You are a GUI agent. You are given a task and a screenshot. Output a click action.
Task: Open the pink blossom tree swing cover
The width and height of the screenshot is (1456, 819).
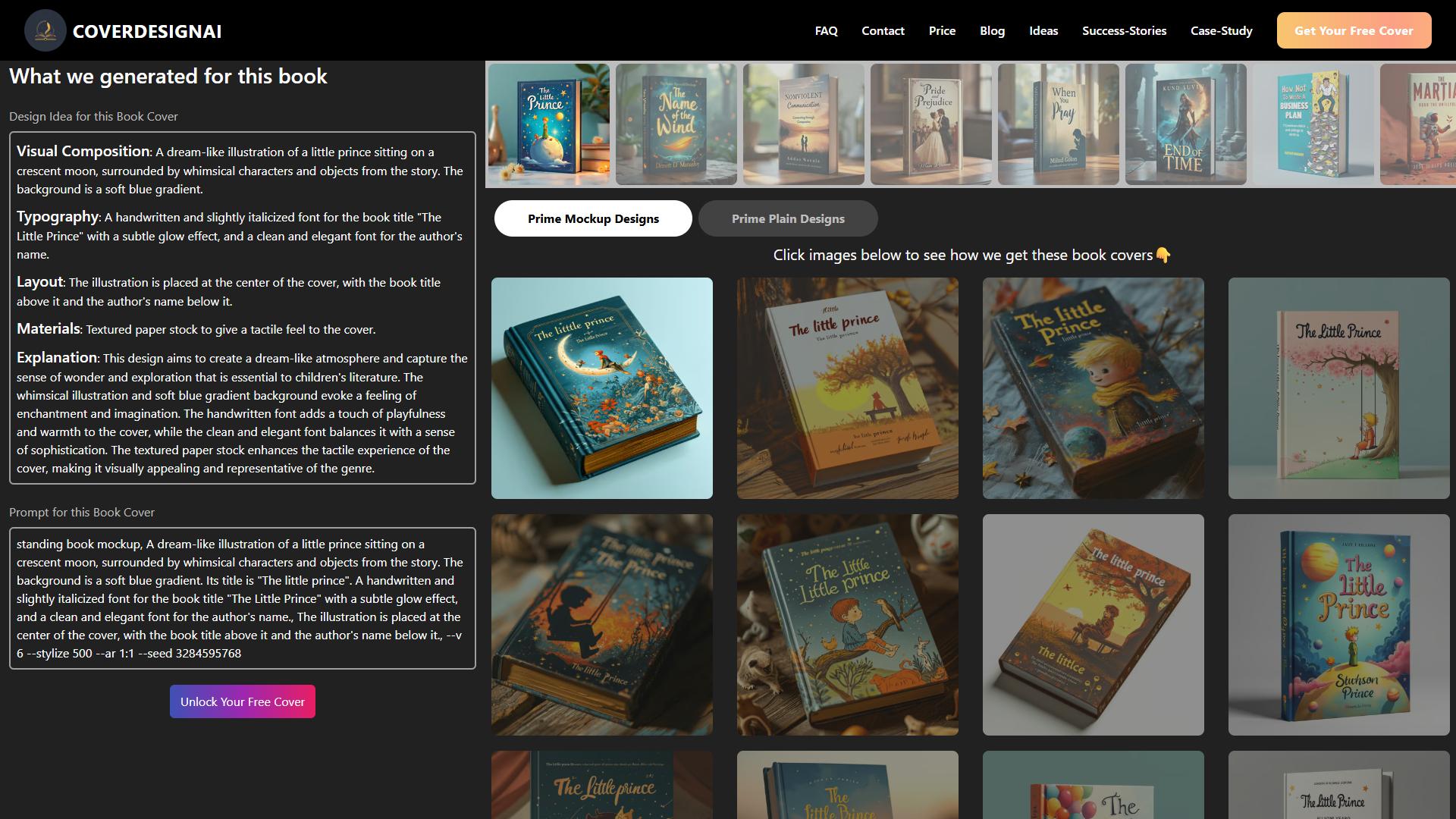click(x=1339, y=388)
